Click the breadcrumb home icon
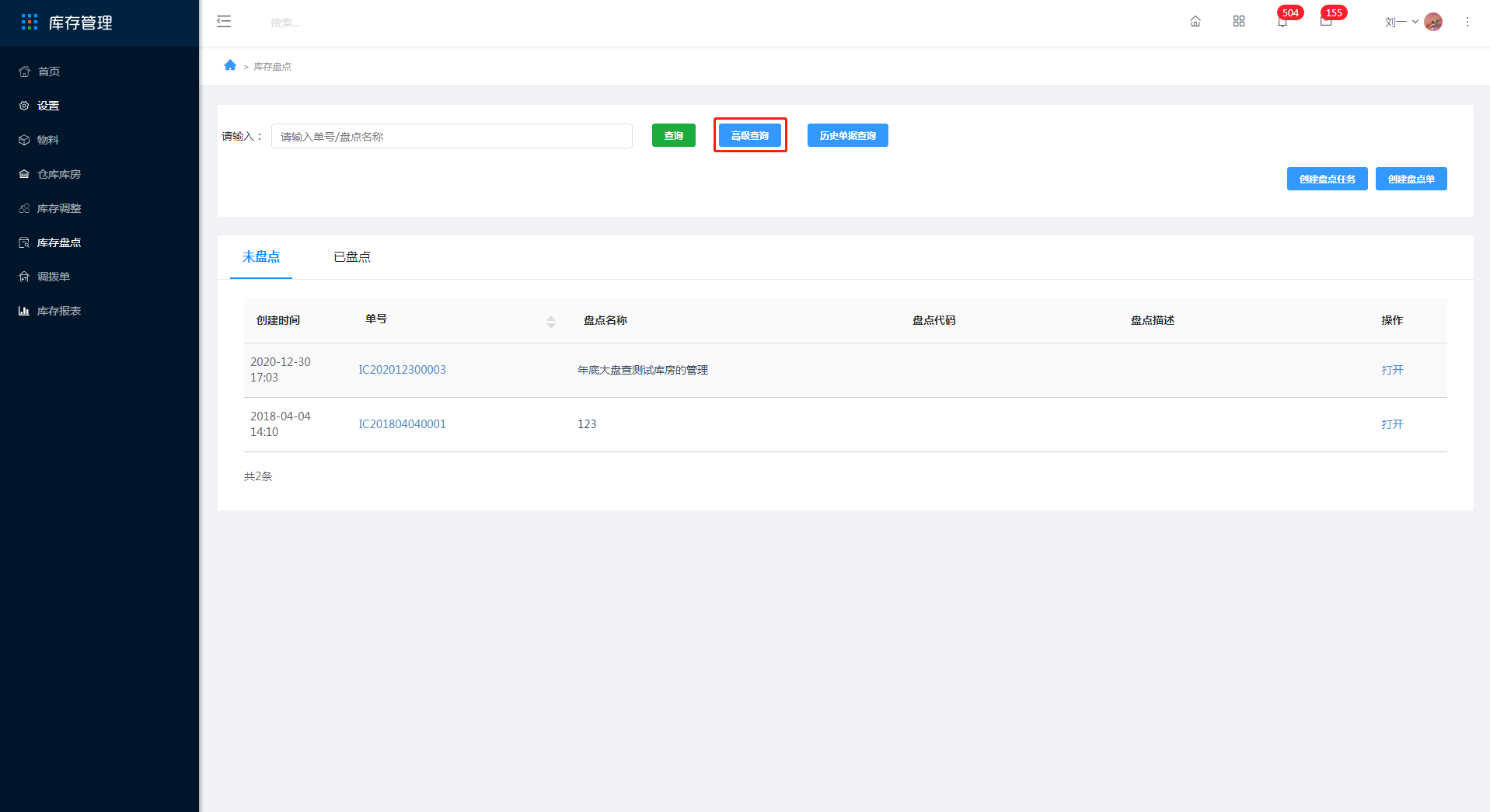This screenshot has width=1490, height=812. click(x=230, y=65)
